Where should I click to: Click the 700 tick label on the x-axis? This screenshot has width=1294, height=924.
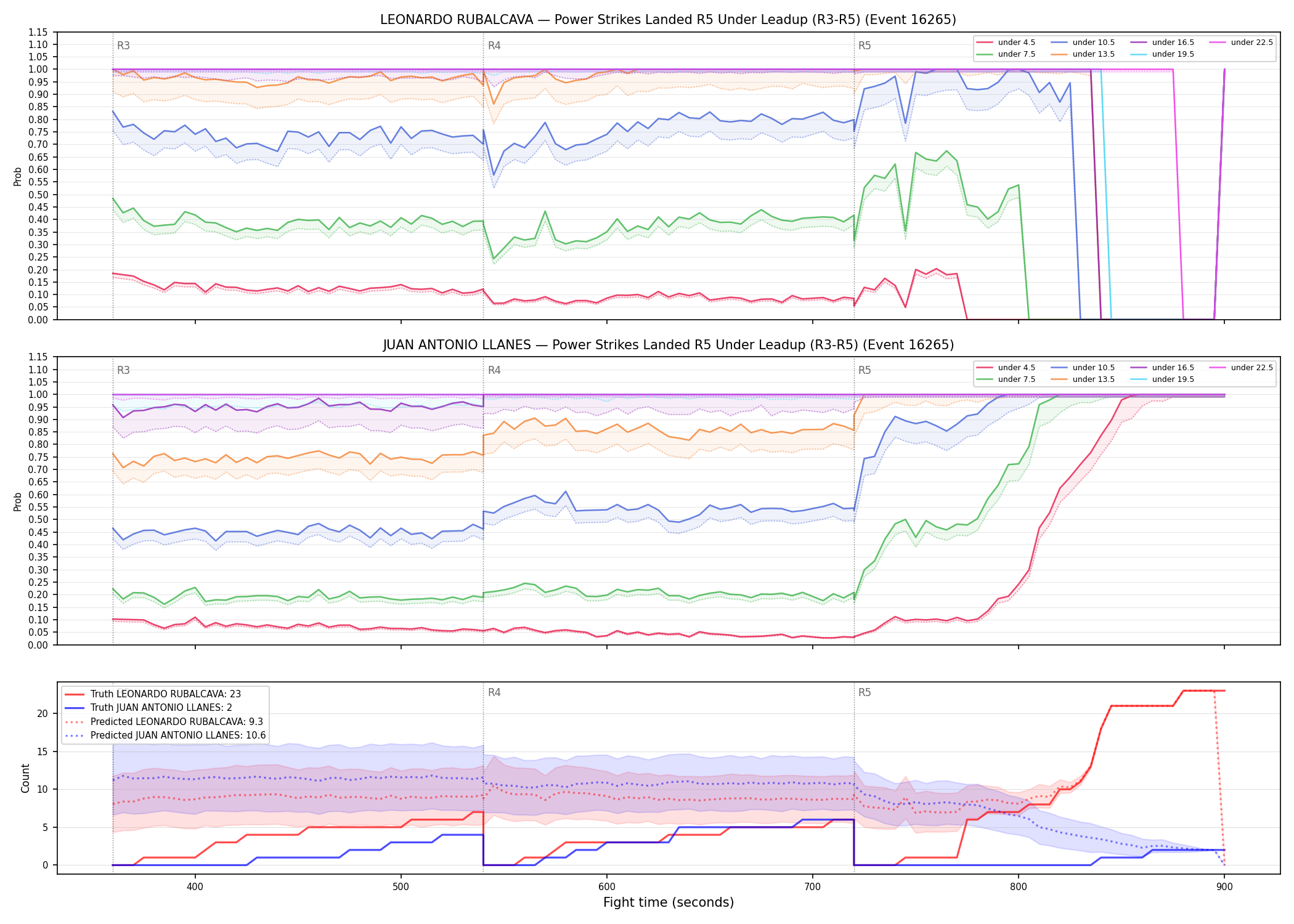tap(812, 886)
